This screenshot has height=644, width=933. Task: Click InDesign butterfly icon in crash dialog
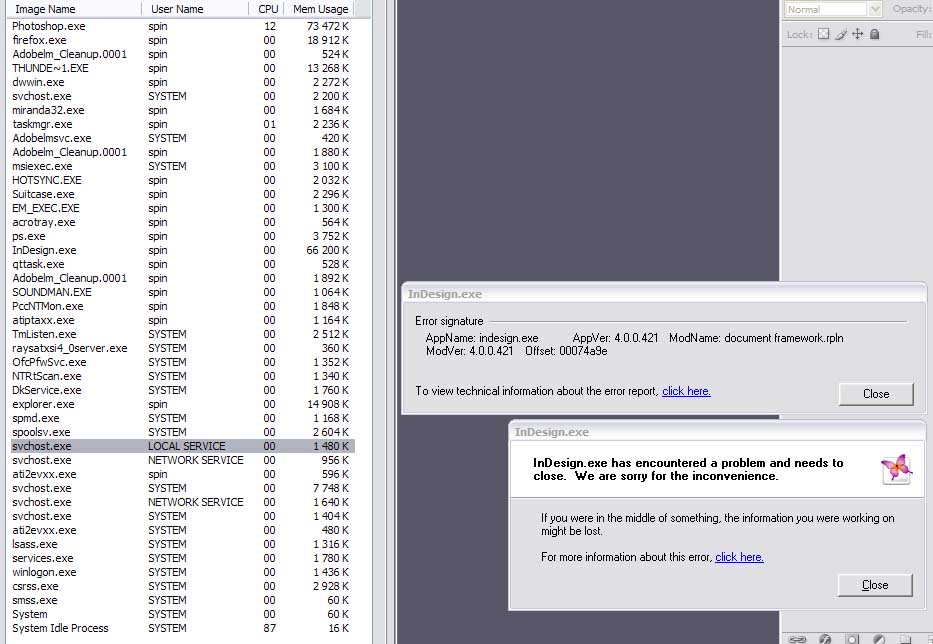pyautogui.click(x=896, y=468)
